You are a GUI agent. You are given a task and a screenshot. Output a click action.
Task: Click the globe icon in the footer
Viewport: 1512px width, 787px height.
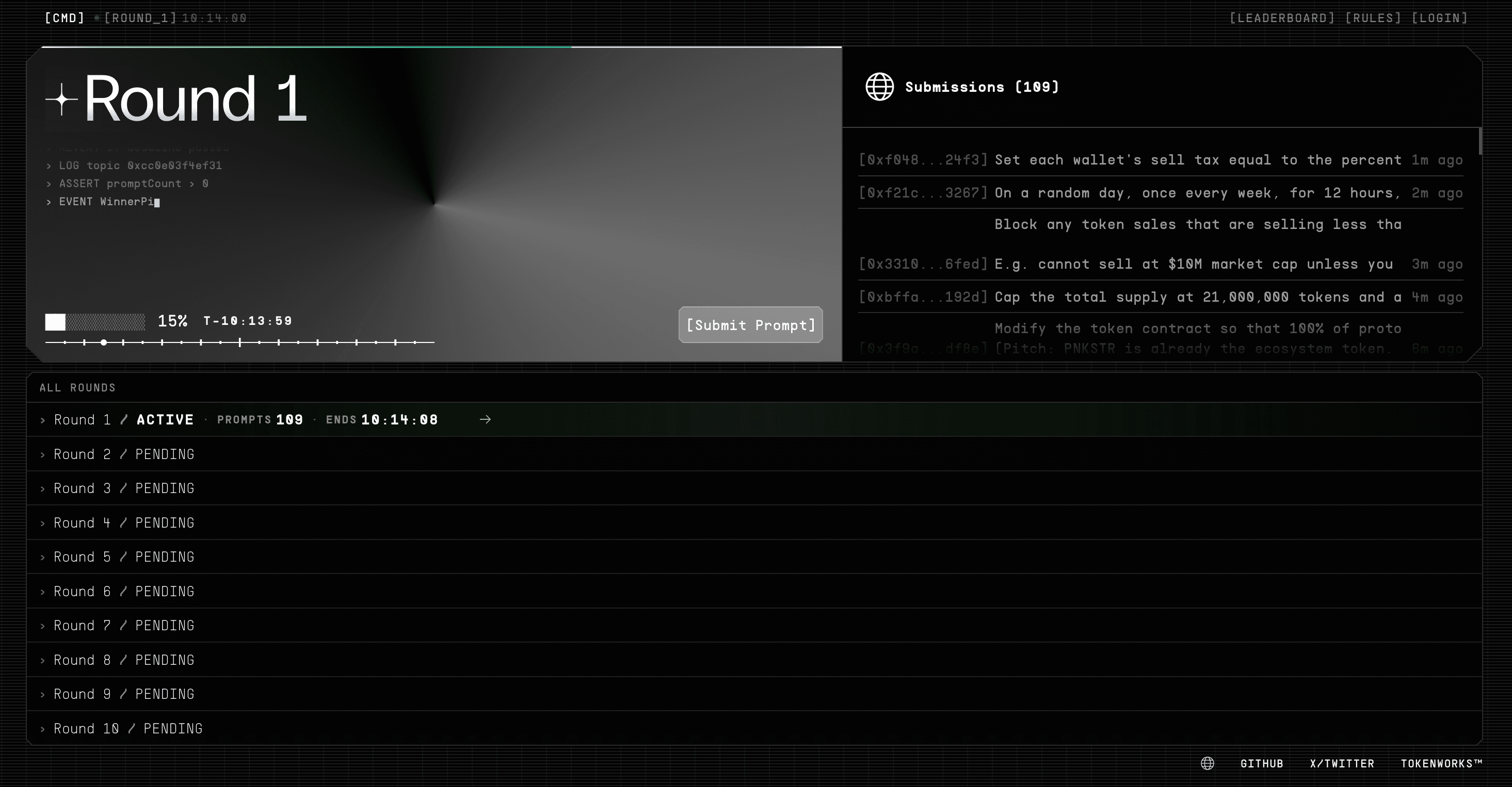pos(1208,763)
